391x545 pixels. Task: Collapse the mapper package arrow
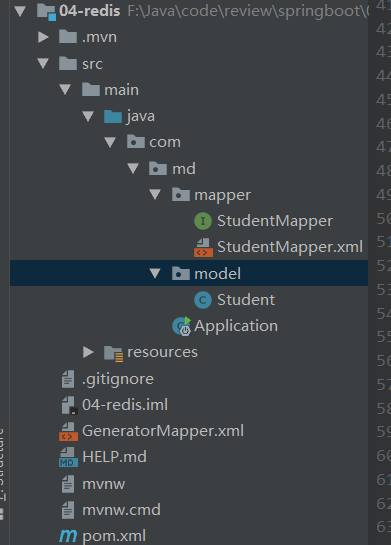point(155,195)
